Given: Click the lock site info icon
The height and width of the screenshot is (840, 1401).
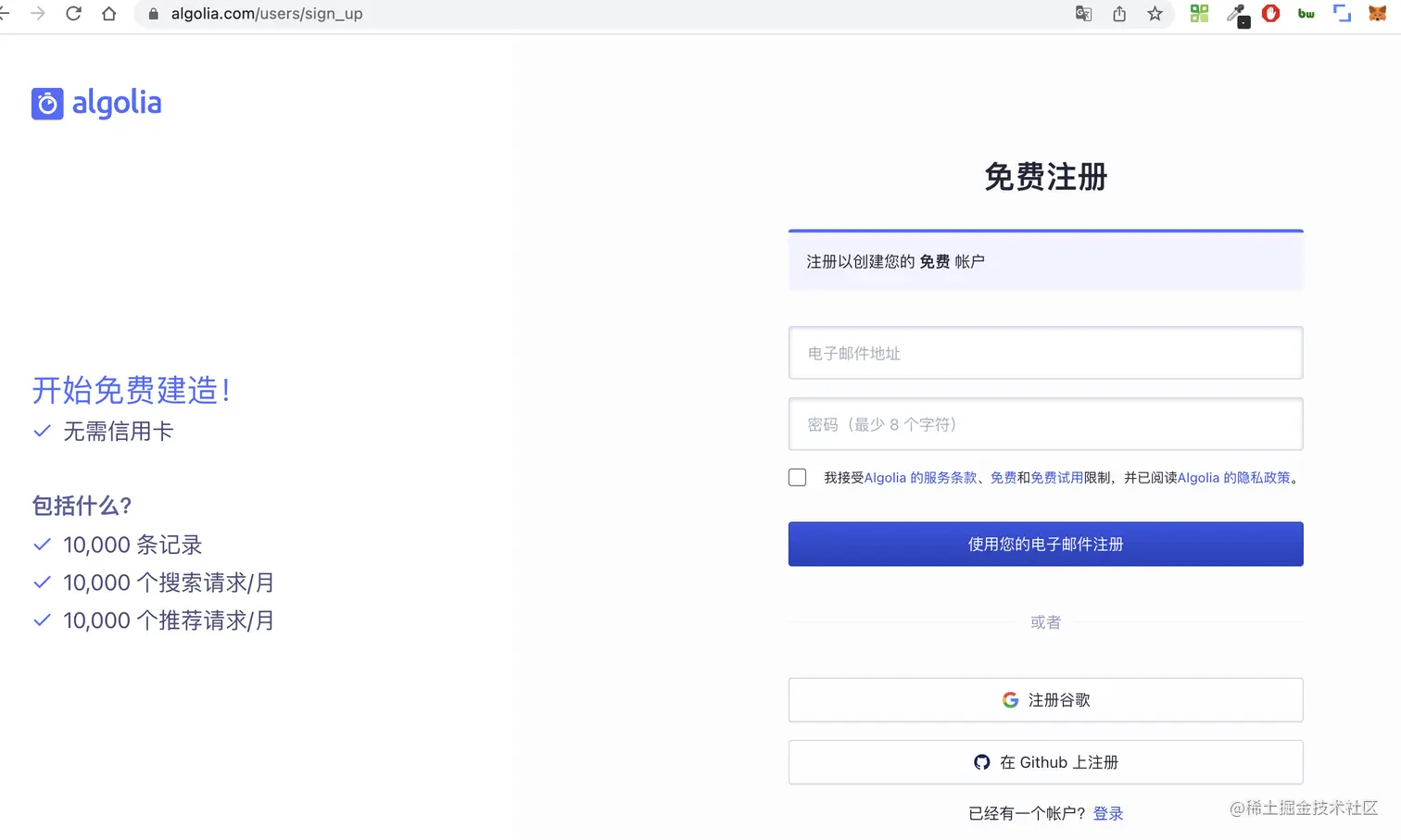Looking at the screenshot, I should coord(154,14).
